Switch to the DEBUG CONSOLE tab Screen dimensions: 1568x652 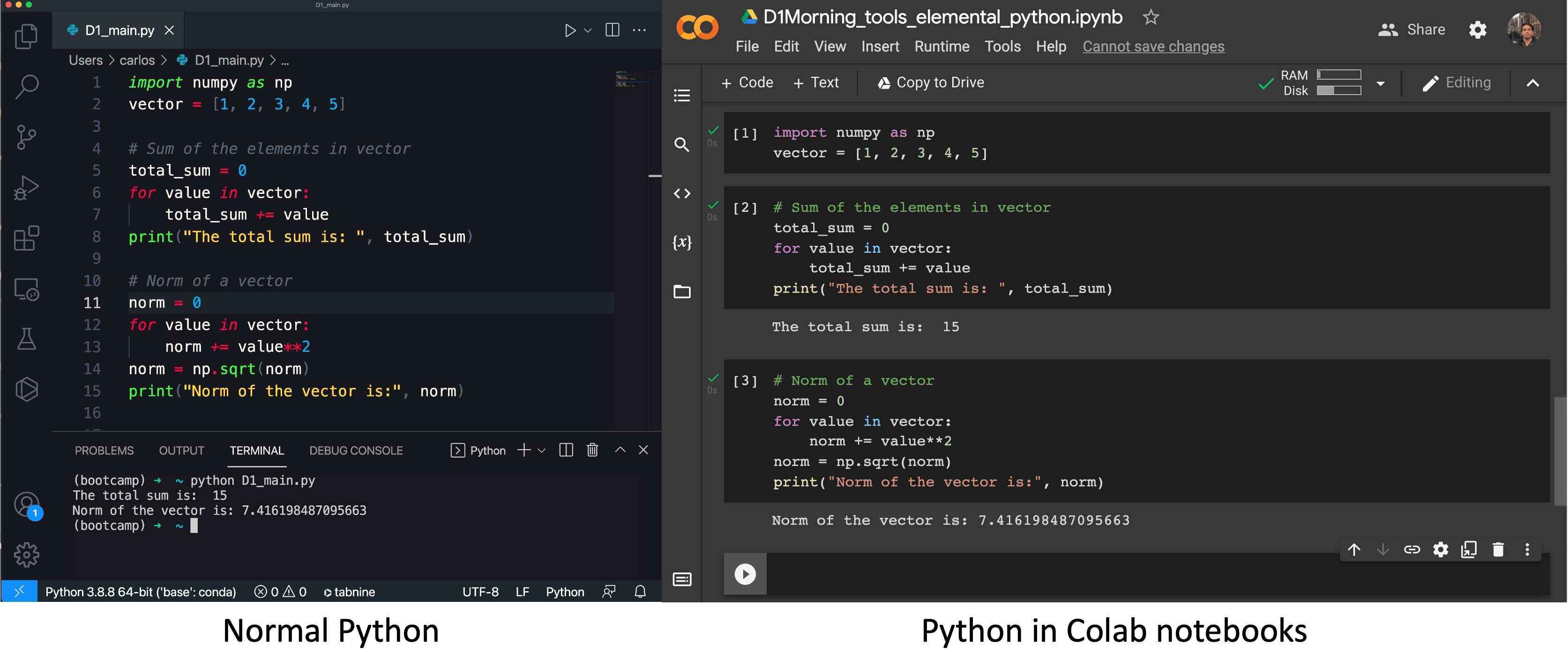(356, 451)
